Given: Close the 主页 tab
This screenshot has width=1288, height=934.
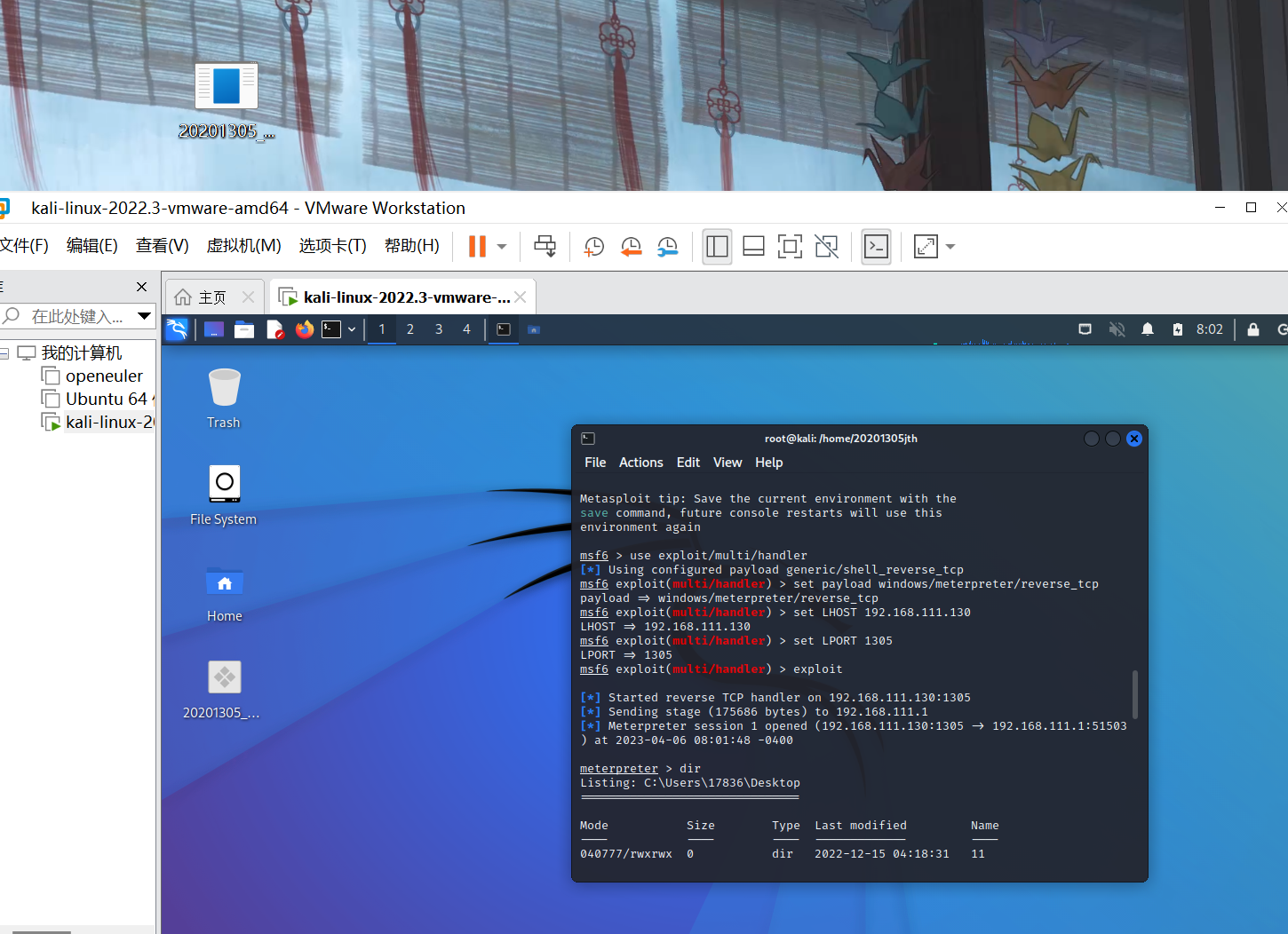Looking at the screenshot, I should [249, 297].
